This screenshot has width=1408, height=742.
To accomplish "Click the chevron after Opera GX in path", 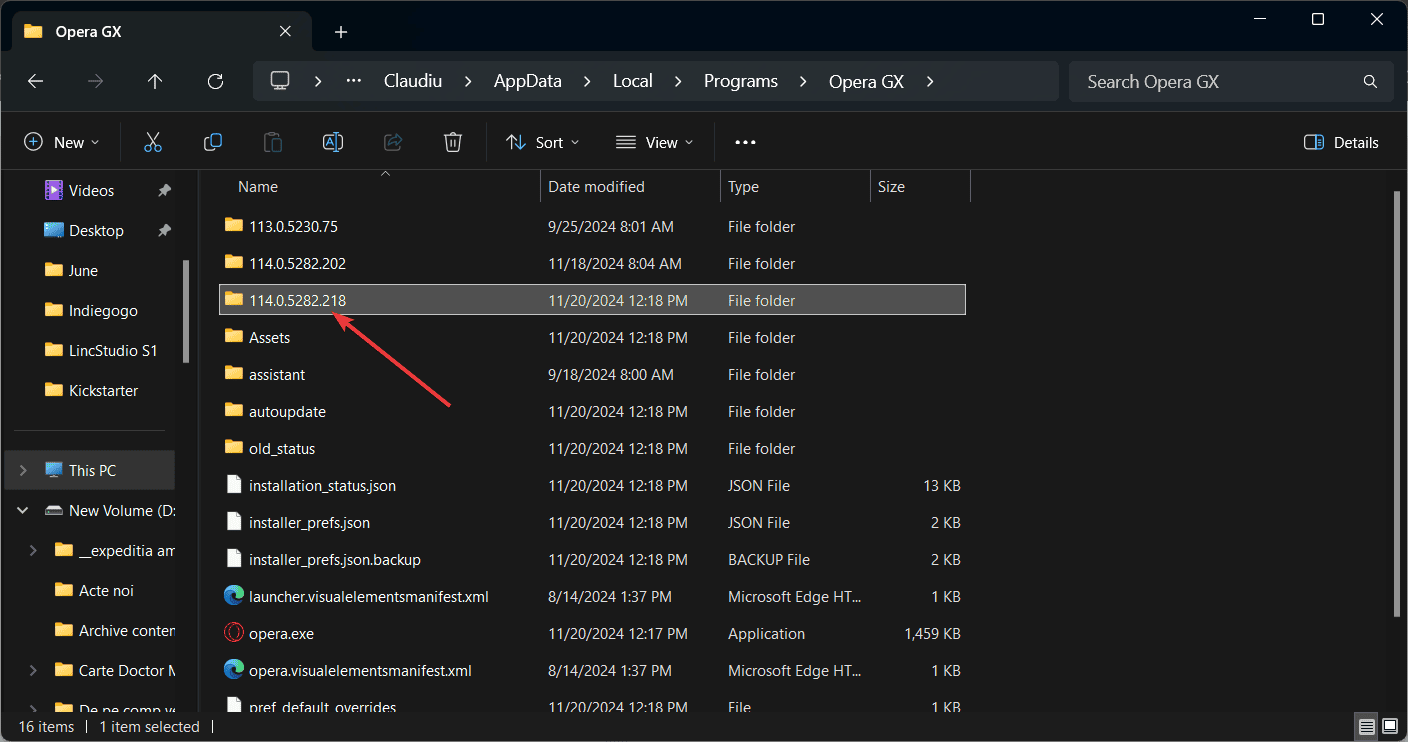I will pyautogui.click(x=930, y=82).
